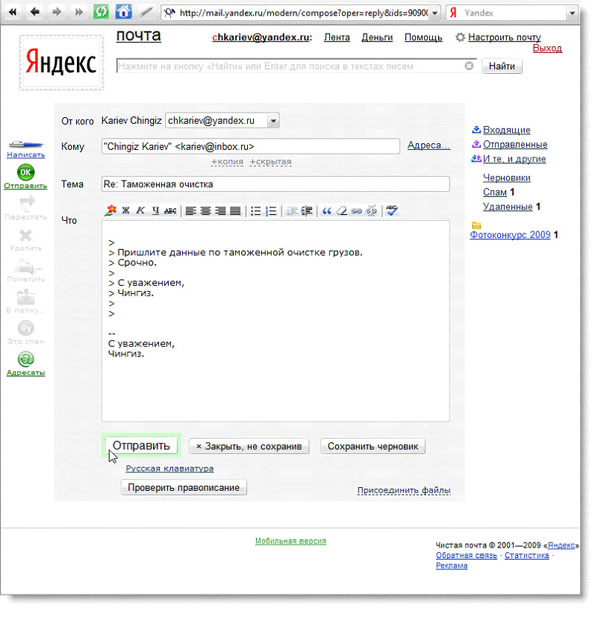The width and height of the screenshot is (592, 620).
Task: Insert a bulleted list
Action: point(256,211)
